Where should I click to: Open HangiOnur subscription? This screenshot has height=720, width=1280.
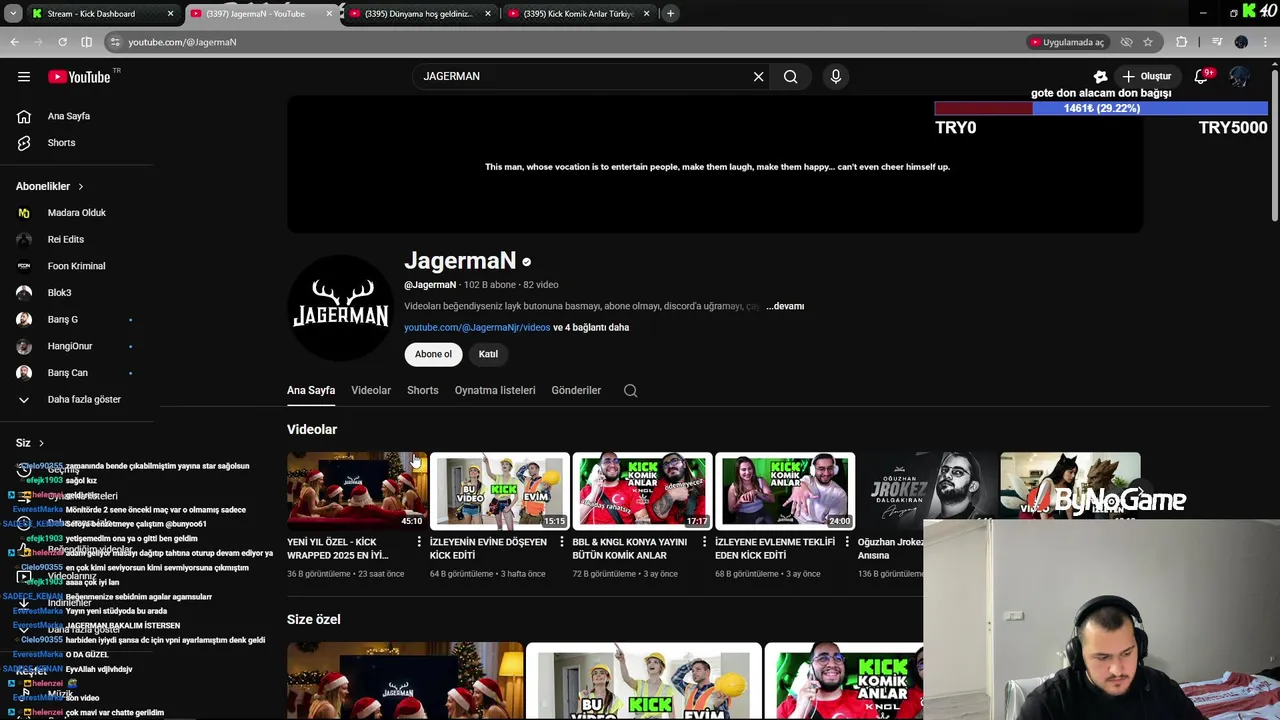70,346
